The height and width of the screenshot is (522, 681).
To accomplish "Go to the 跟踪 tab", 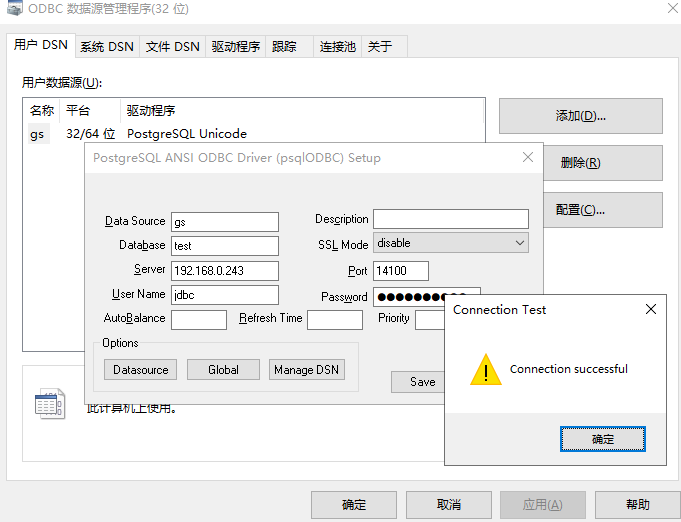I will coord(285,46).
